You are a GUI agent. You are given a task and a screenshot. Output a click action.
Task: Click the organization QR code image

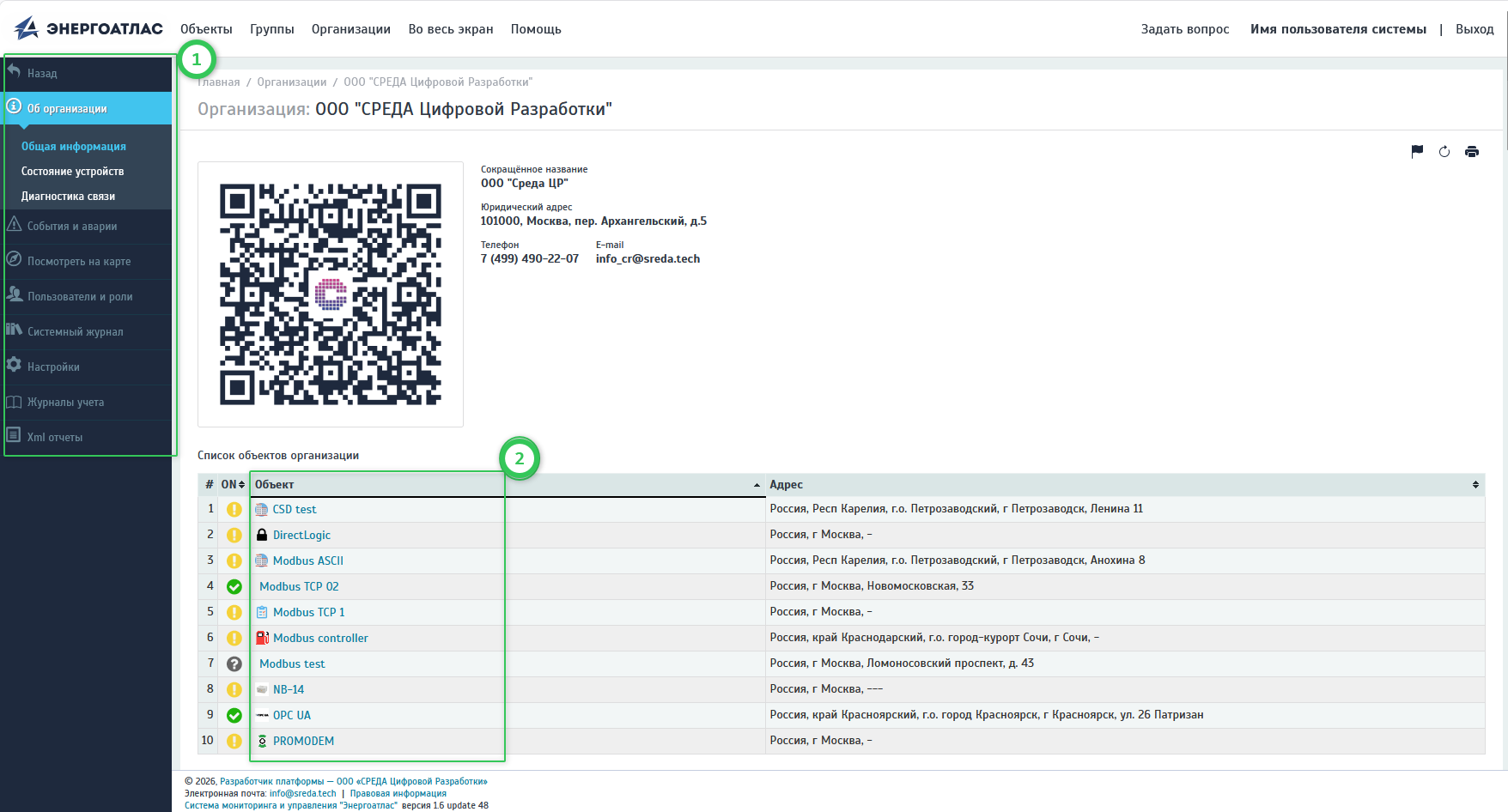[331, 294]
